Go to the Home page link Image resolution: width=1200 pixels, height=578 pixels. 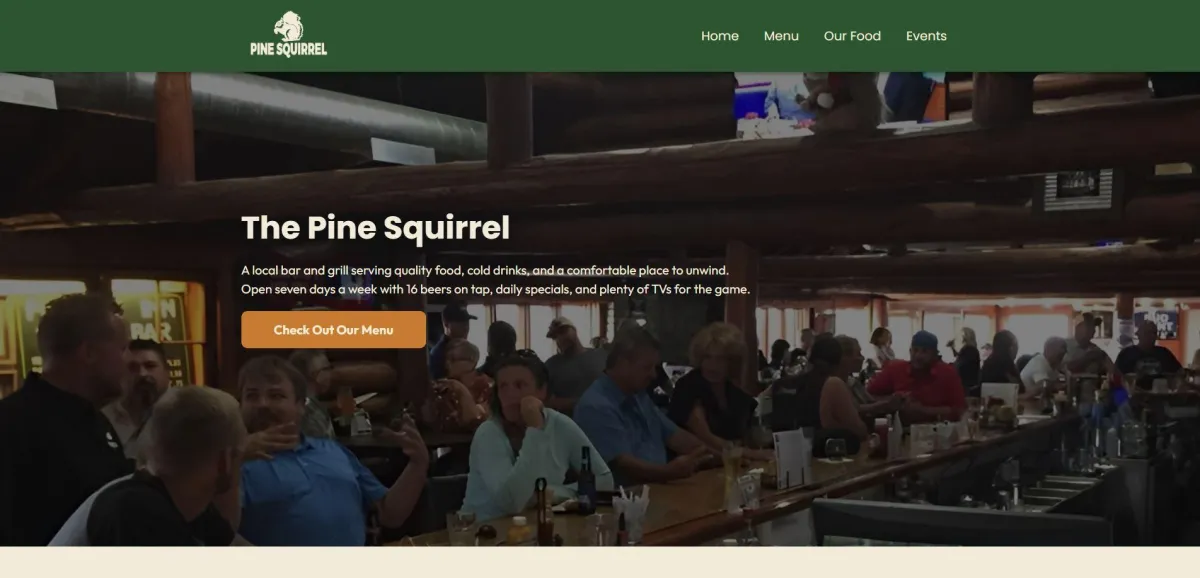pos(720,36)
